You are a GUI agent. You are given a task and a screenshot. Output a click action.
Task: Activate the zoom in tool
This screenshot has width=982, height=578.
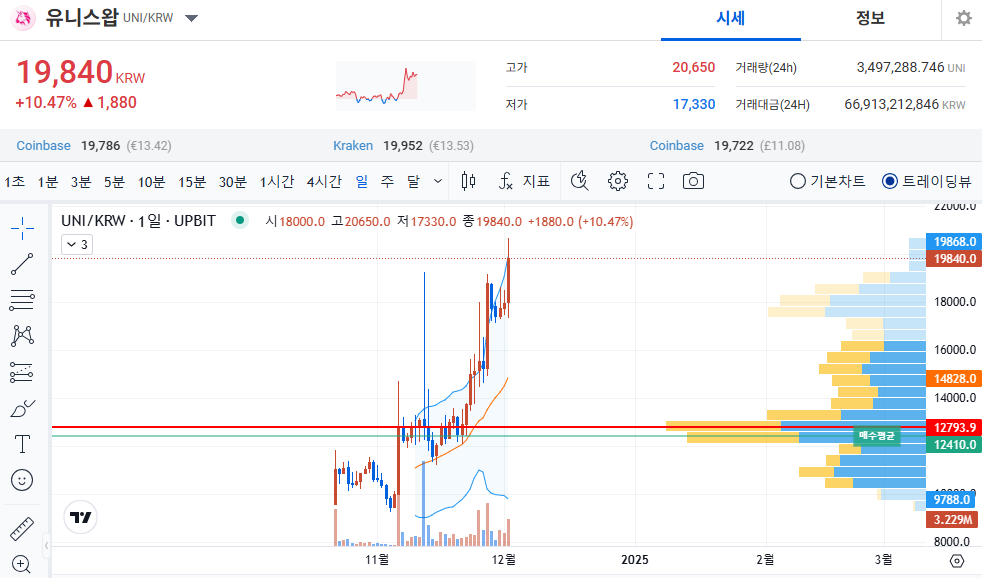tap(21, 564)
